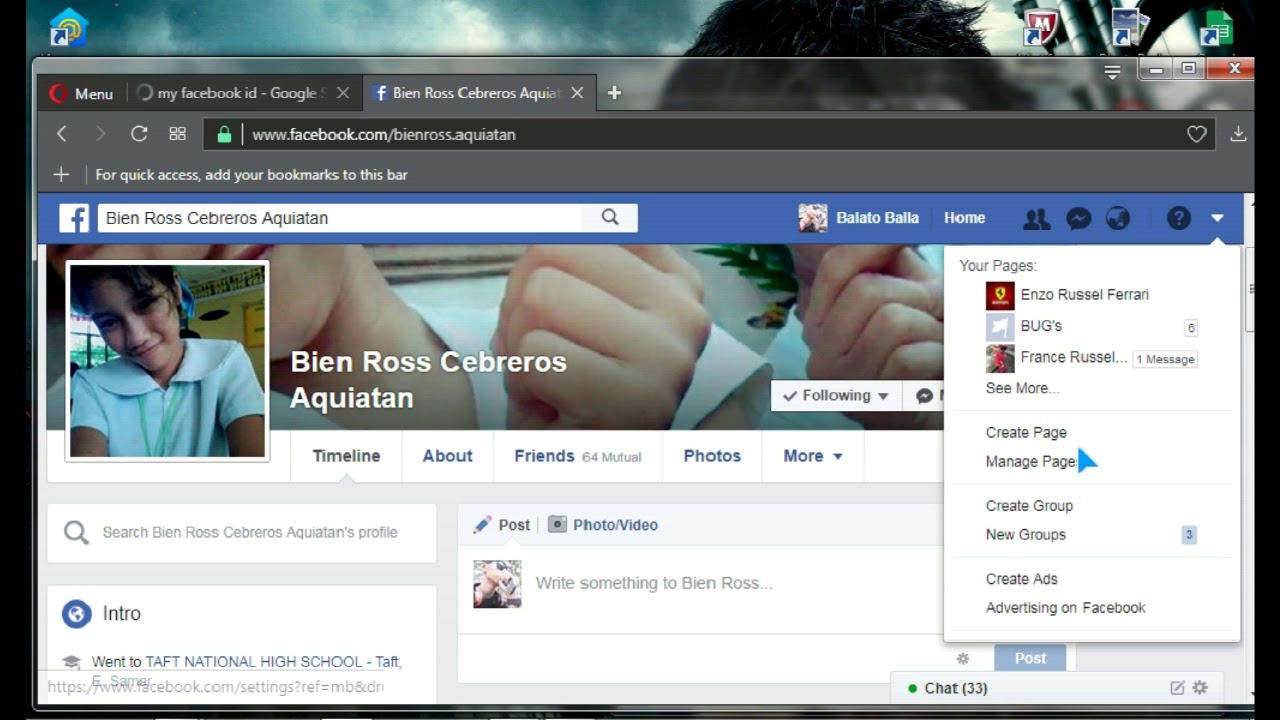Click the Facebook logo icon

pos(74,218)
